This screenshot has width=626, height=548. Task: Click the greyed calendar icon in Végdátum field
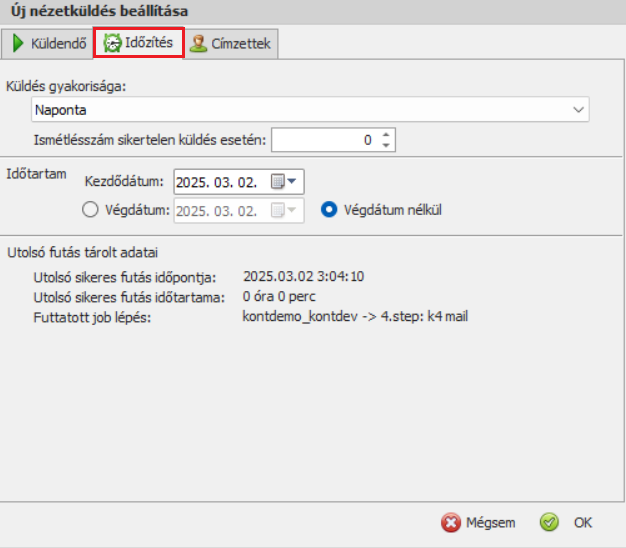click(x=278, y=210)
